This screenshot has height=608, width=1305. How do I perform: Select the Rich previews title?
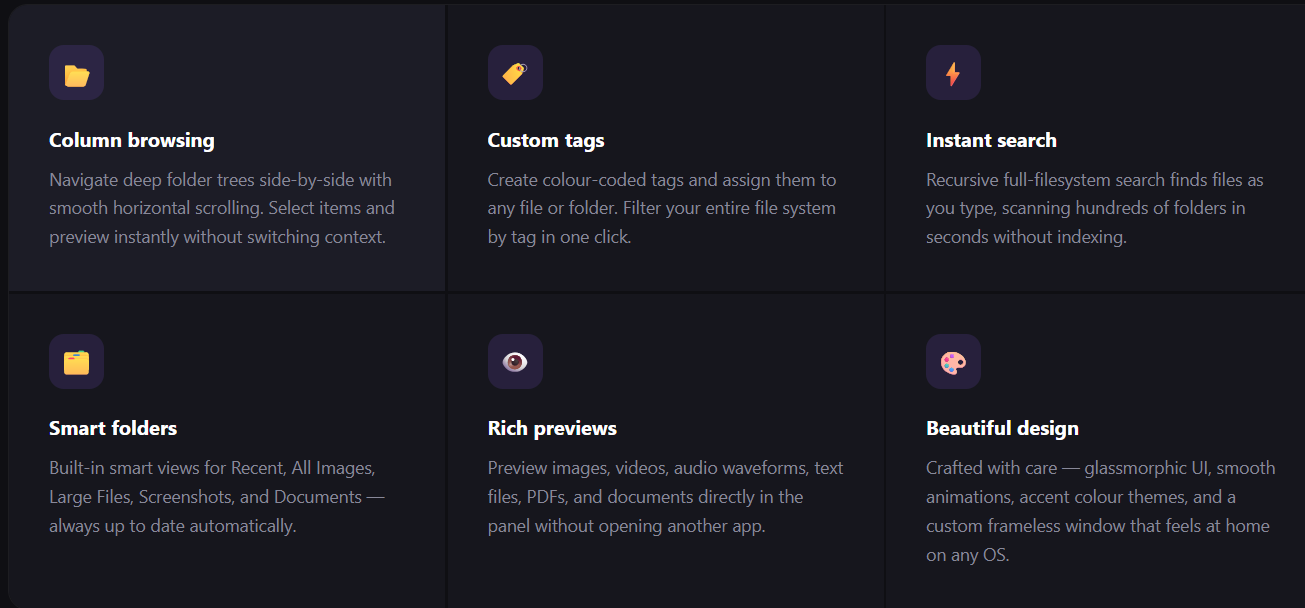[552, 428]
